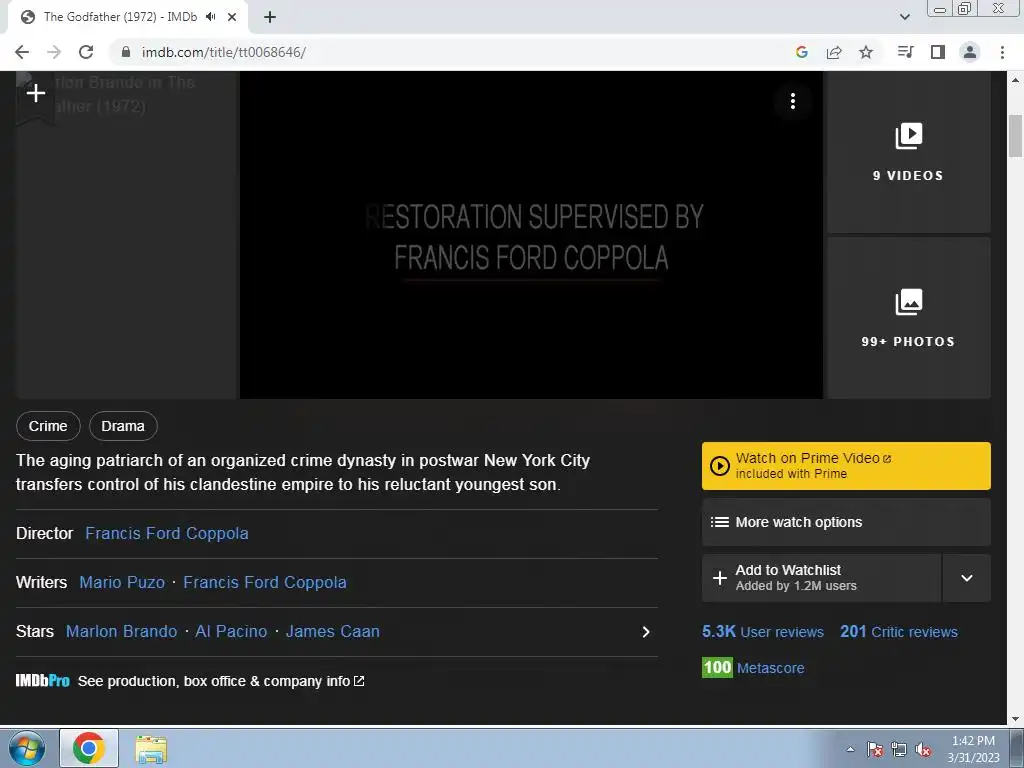Open the media control icon
This screenshot has width=1024, height=768.
905,52
